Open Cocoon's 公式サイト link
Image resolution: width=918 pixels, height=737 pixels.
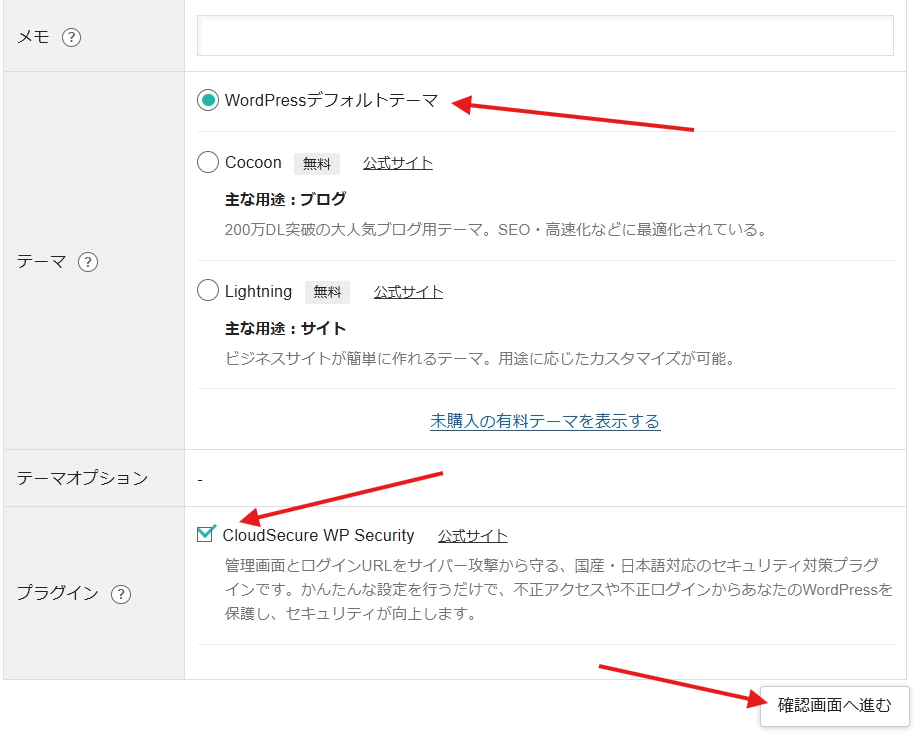click(x=398, y=163)
